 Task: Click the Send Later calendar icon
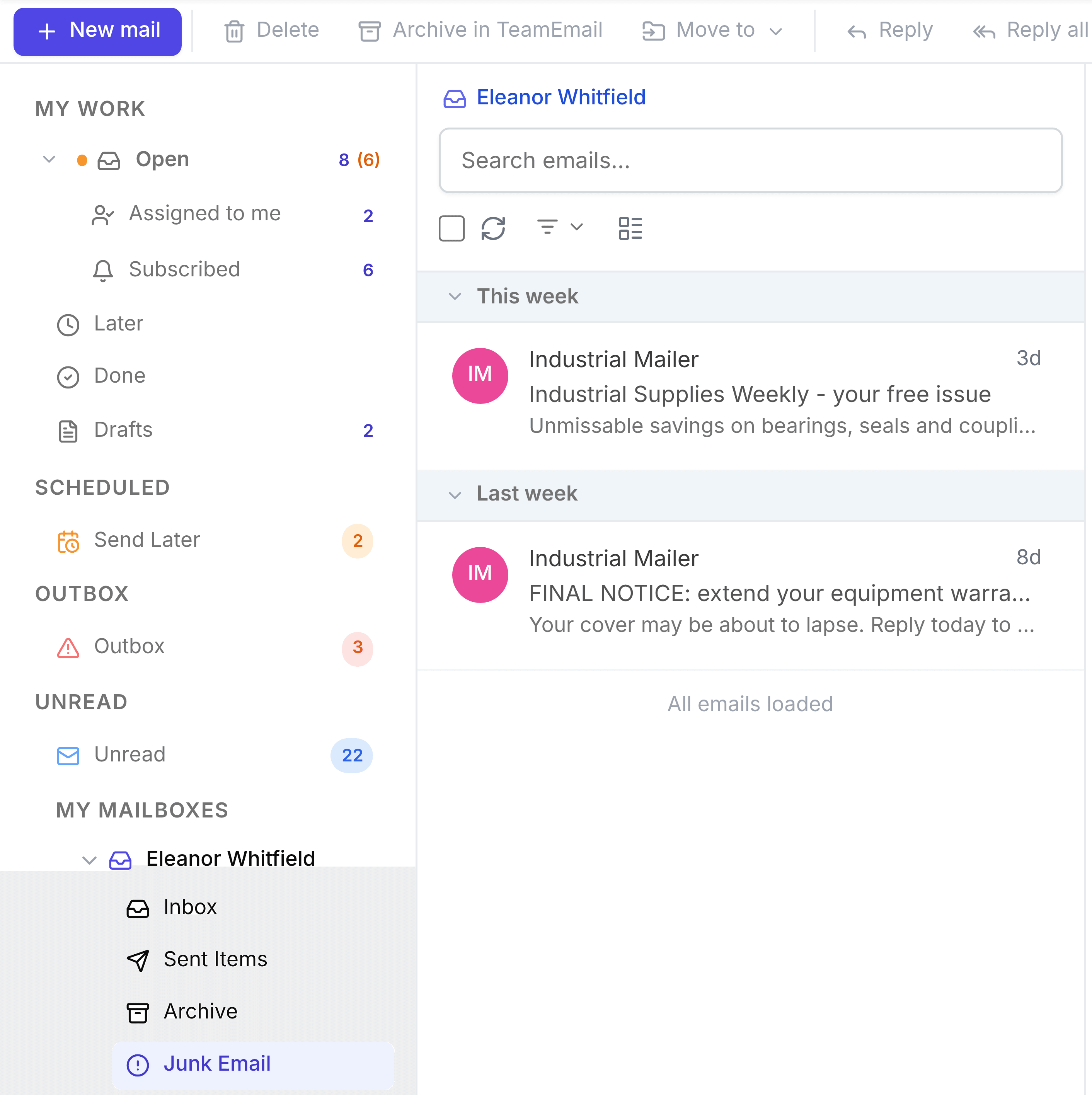[x=68, y=541]
